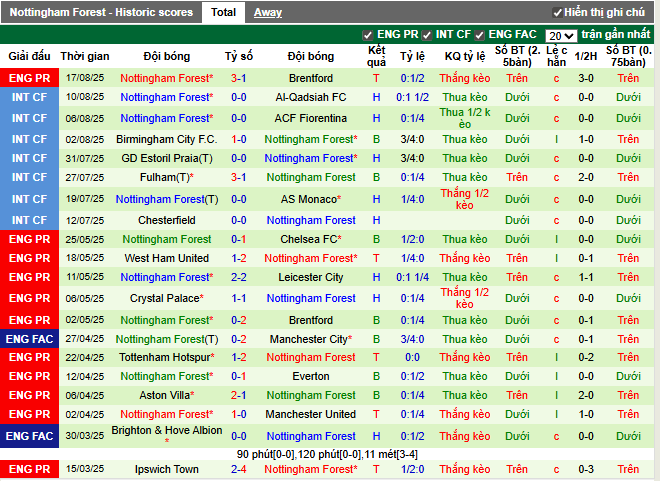This screenshot has height=481, width=660.
Task: Click Thắng 1/2 kèo in AS Monaco row
Action: tap(465, 199)
